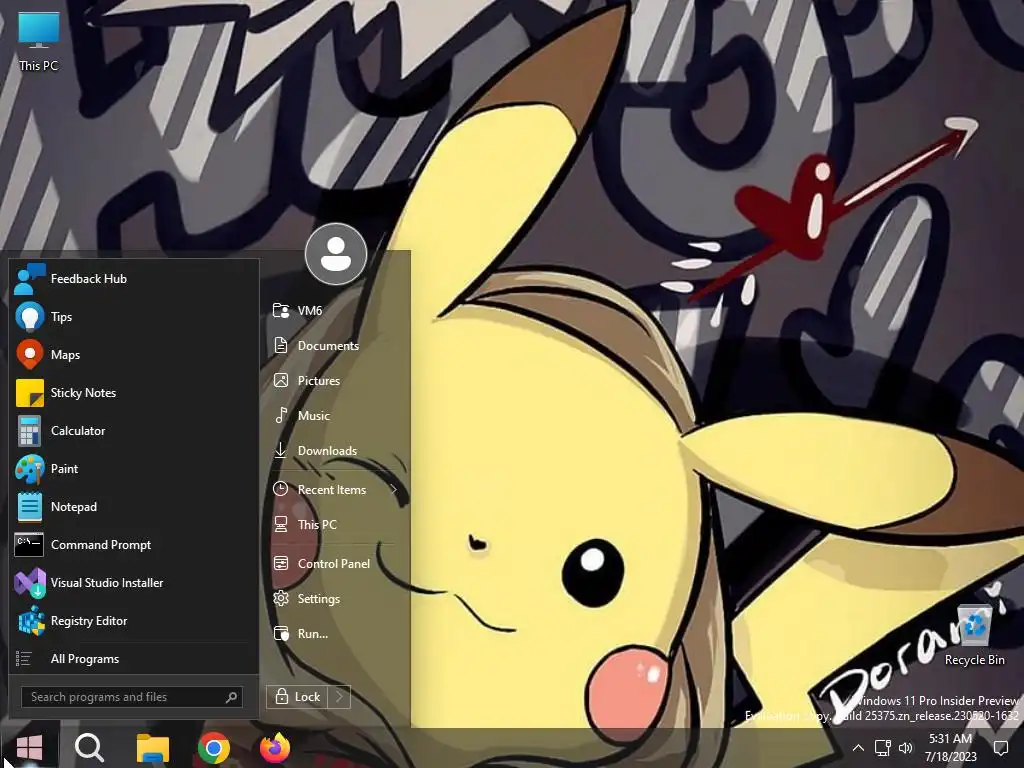Viewport: 1024px width, 768px height.
Task: Show All Programs list
Action: pos(133,659)
